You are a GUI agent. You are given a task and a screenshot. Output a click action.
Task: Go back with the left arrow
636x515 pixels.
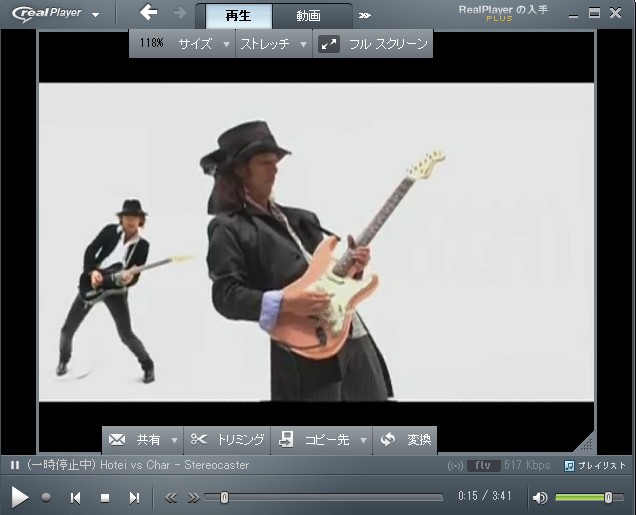tap(148, 12)
